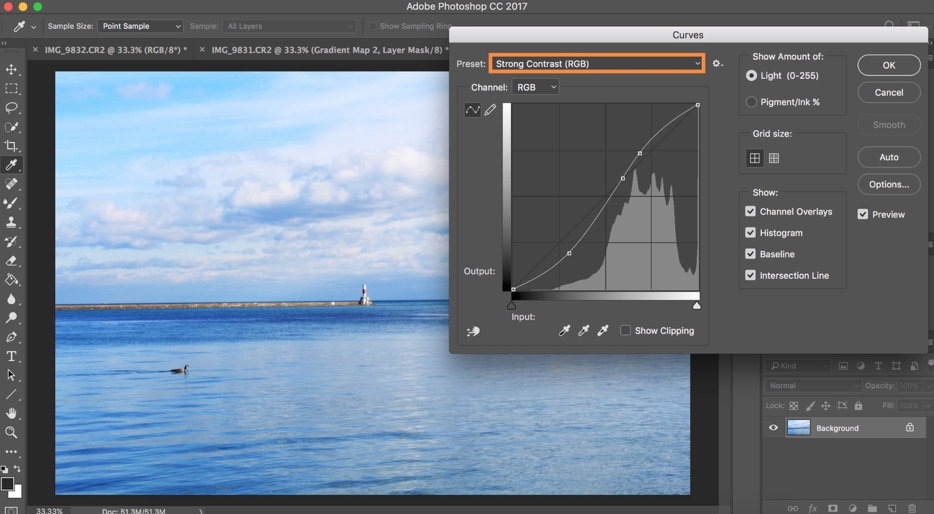Select Light (0-255) radio option
934x514 pixels.
(751, 76)
